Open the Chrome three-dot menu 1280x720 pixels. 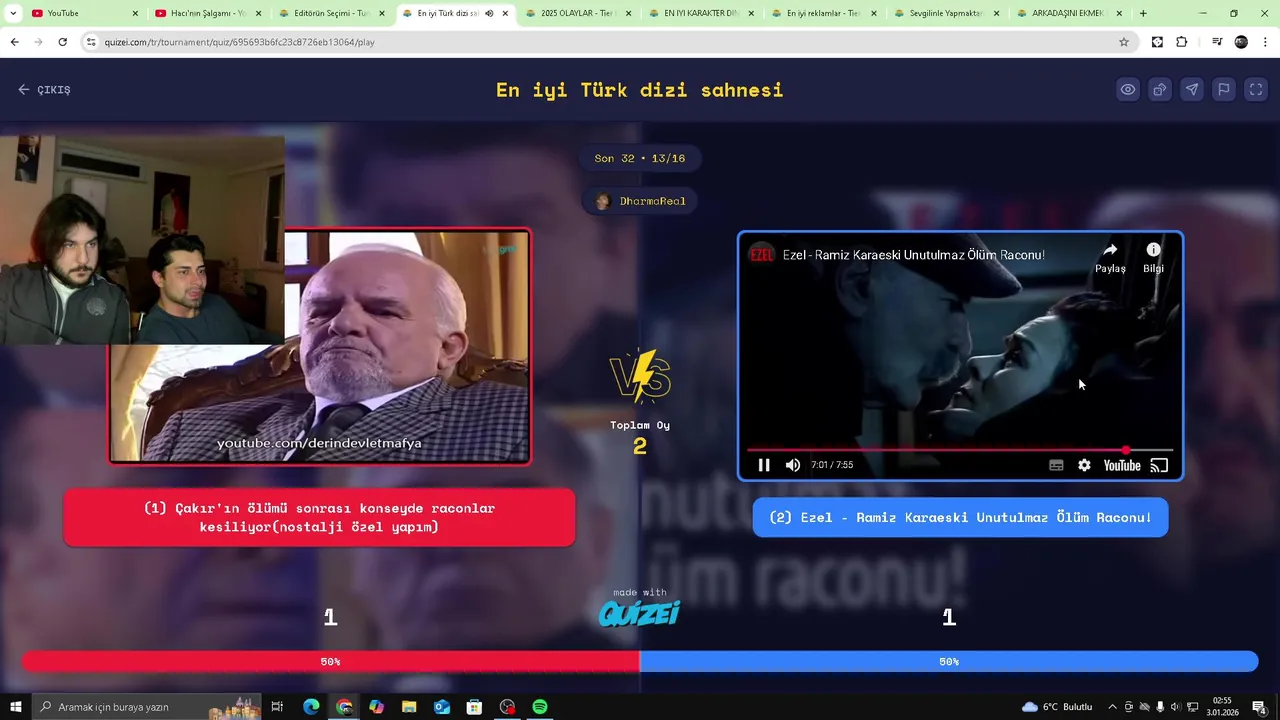tap(1265, 42)
